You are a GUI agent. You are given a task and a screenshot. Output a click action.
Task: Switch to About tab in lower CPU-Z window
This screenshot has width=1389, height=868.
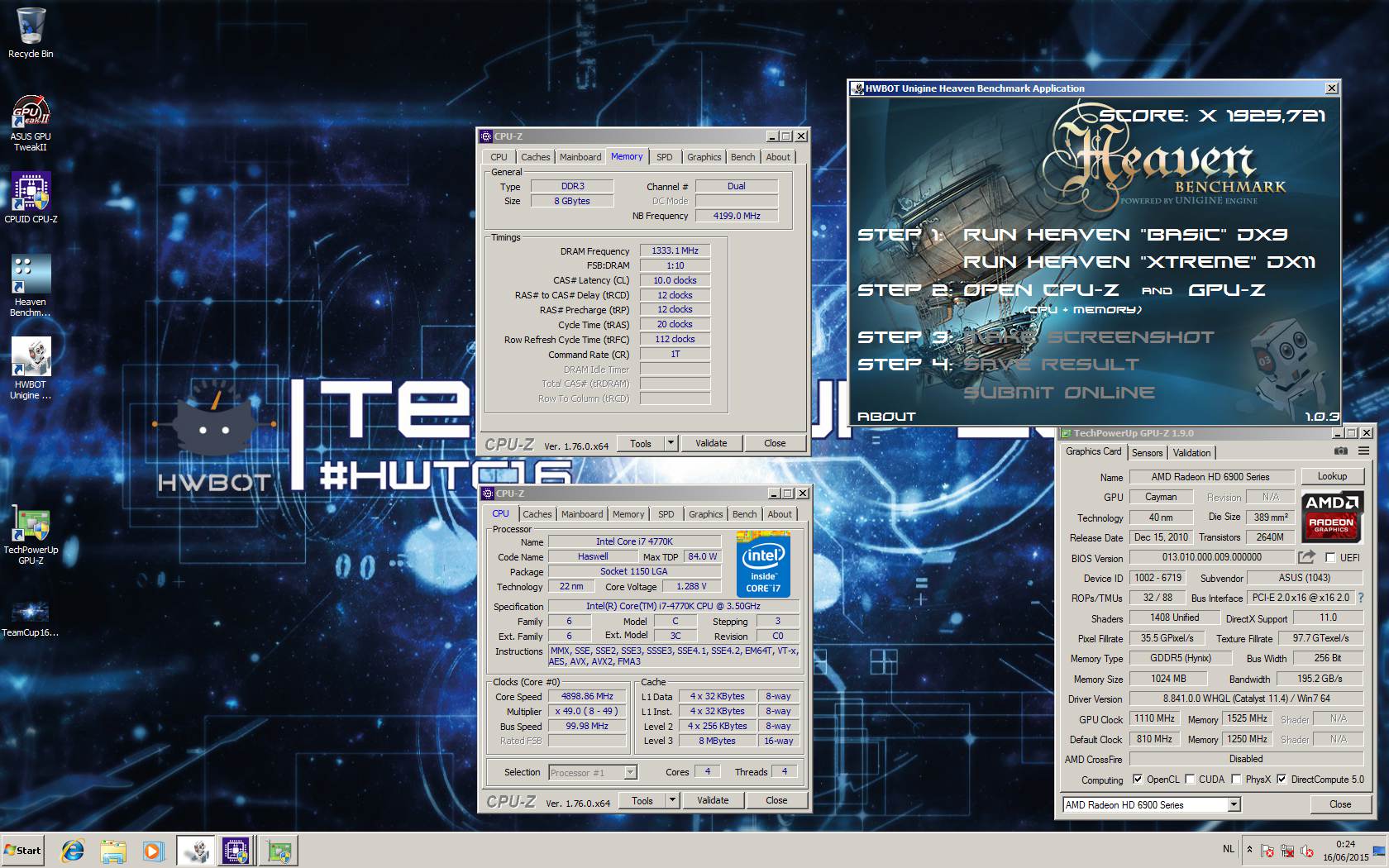point(780,514)
